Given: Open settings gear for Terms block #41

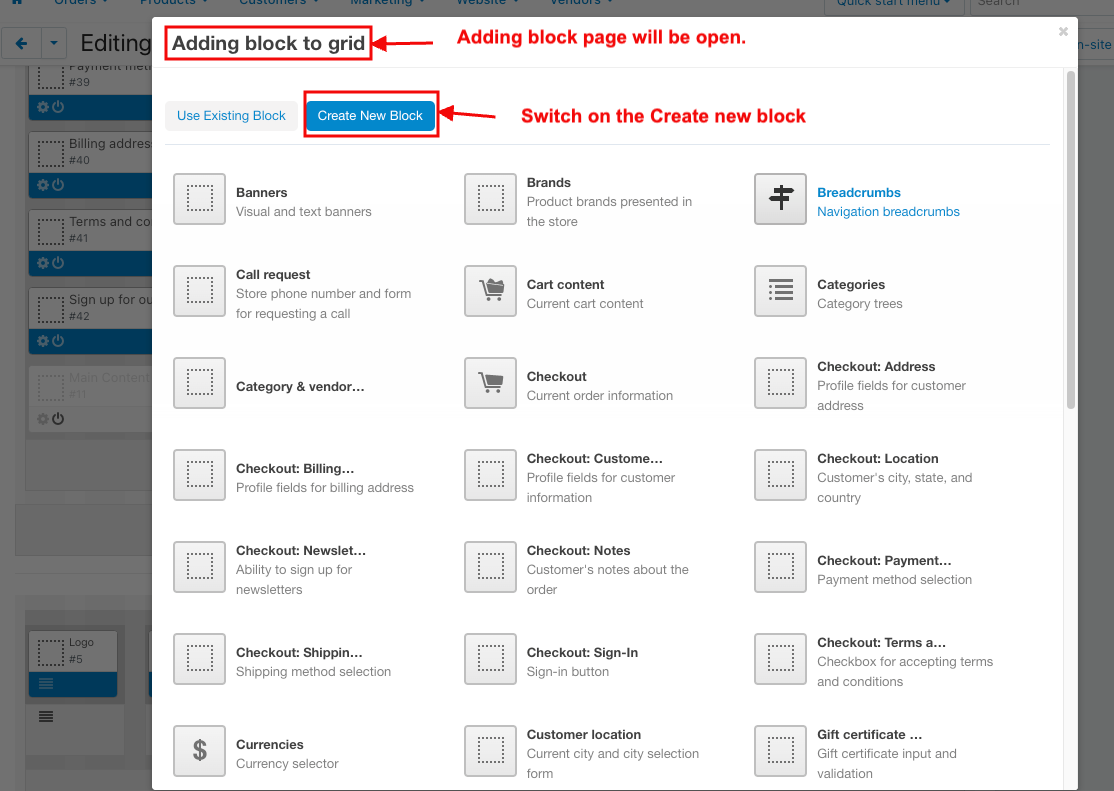Looking at the screenshot, I should coord(42,263).
